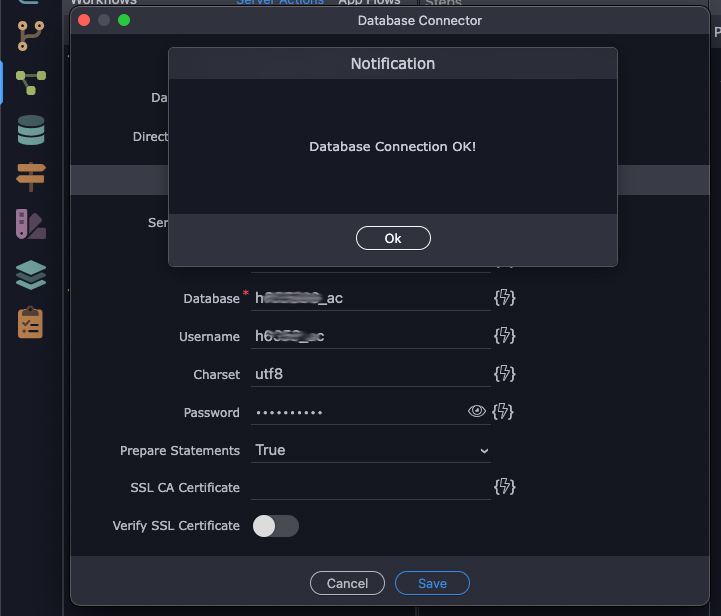Open the Prepare Statements dropdown
Viewport: 721px width, 616px height.
tap(371, 450)
